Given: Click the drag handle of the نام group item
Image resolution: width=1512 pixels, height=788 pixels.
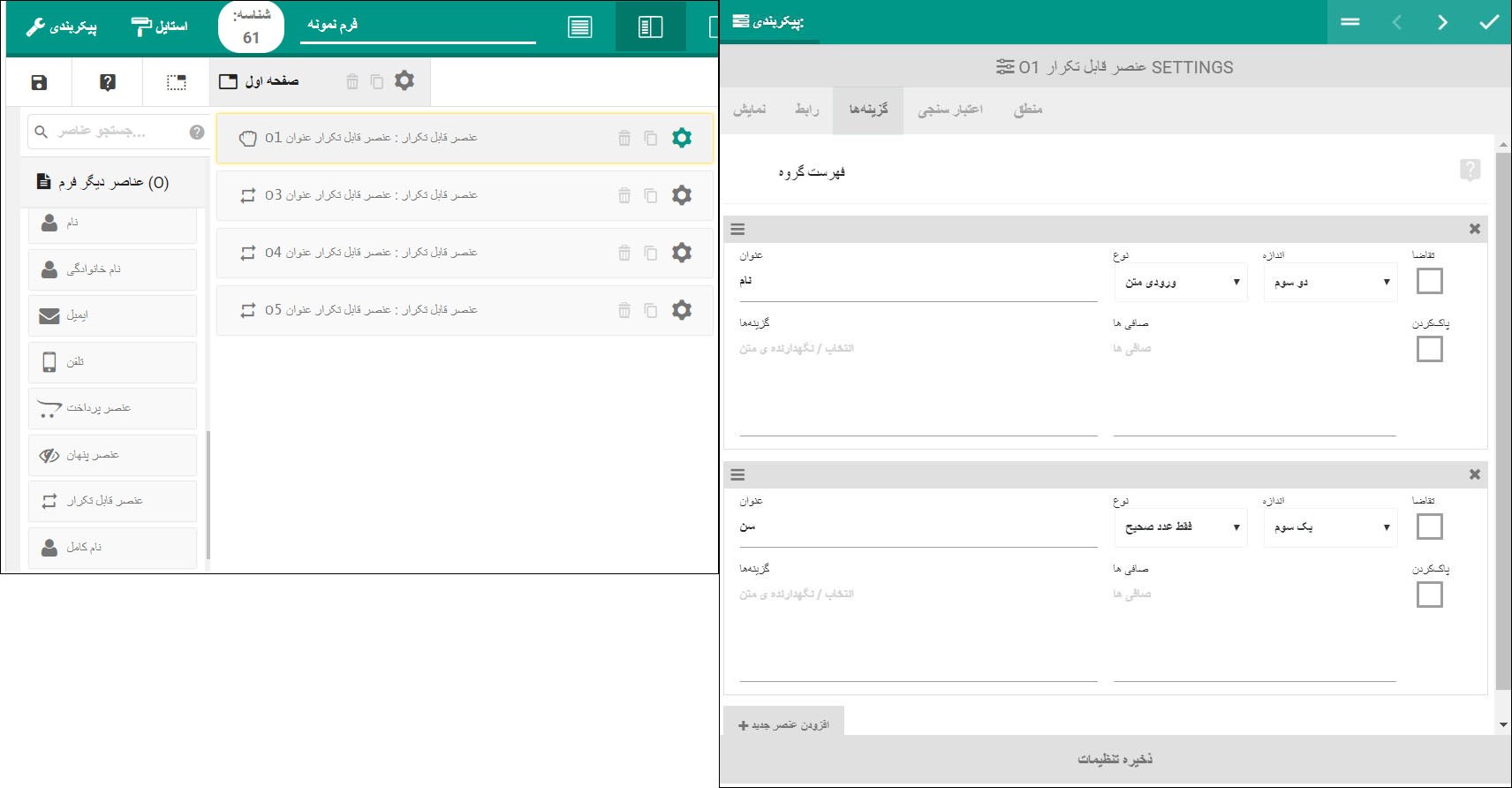Looking at the screenshot, I should tap(737, 229).
